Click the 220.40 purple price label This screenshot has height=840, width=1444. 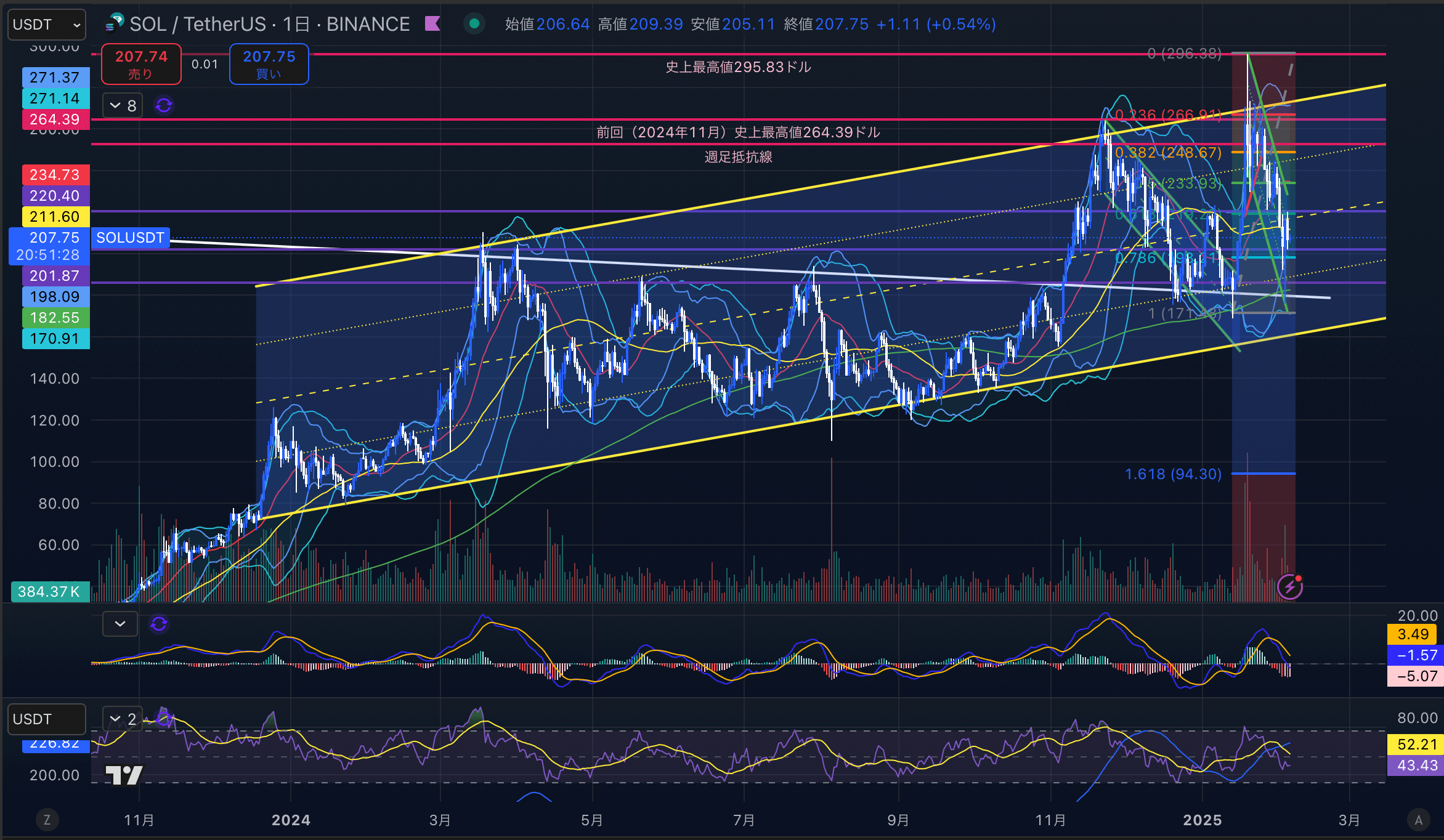[55, 196]
